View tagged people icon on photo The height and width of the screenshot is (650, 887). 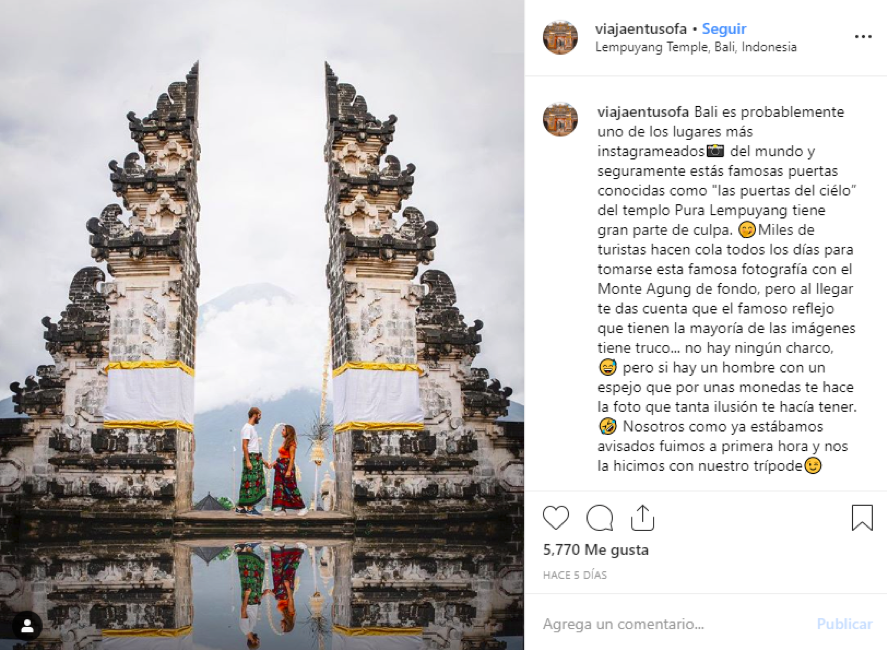[27, 626]
